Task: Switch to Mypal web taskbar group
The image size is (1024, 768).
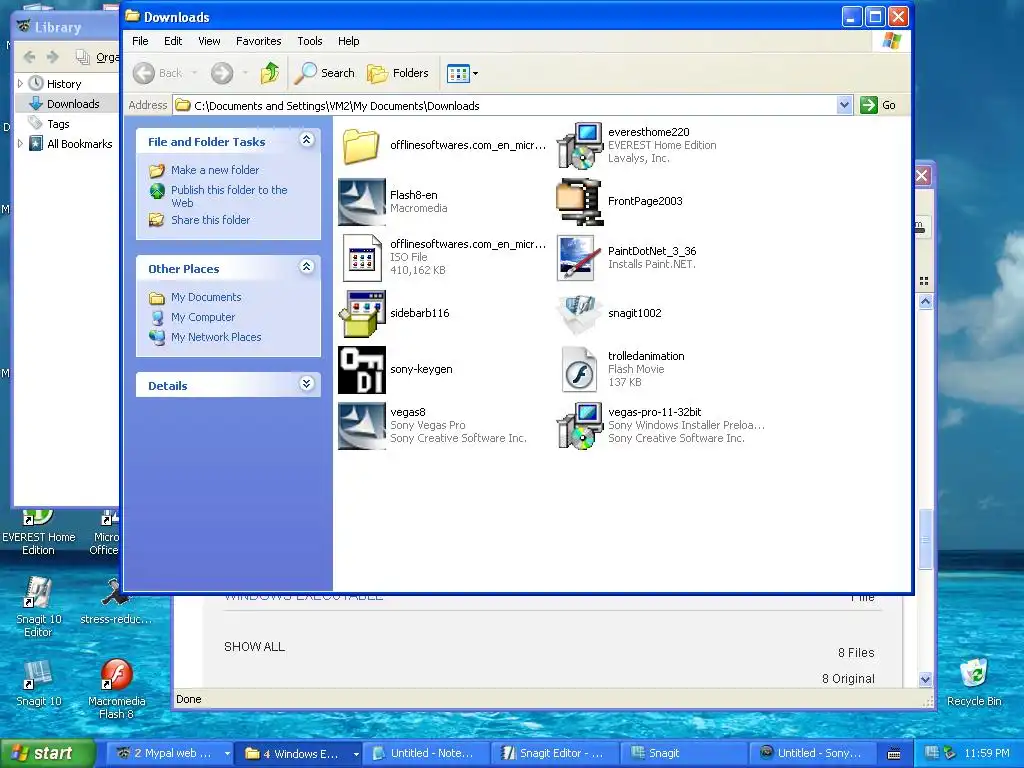Action: coord(168,753)
